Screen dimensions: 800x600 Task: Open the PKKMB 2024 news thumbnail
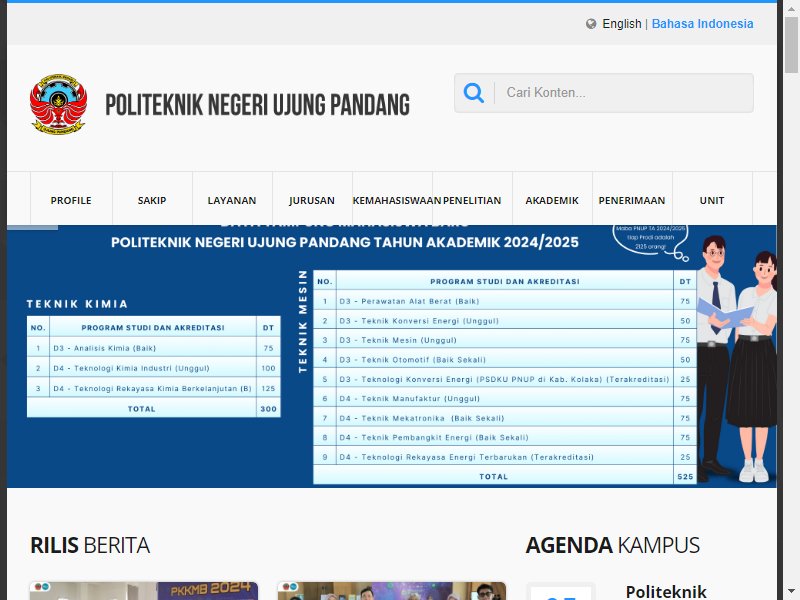pyautogui.click(x=144, y=591)
